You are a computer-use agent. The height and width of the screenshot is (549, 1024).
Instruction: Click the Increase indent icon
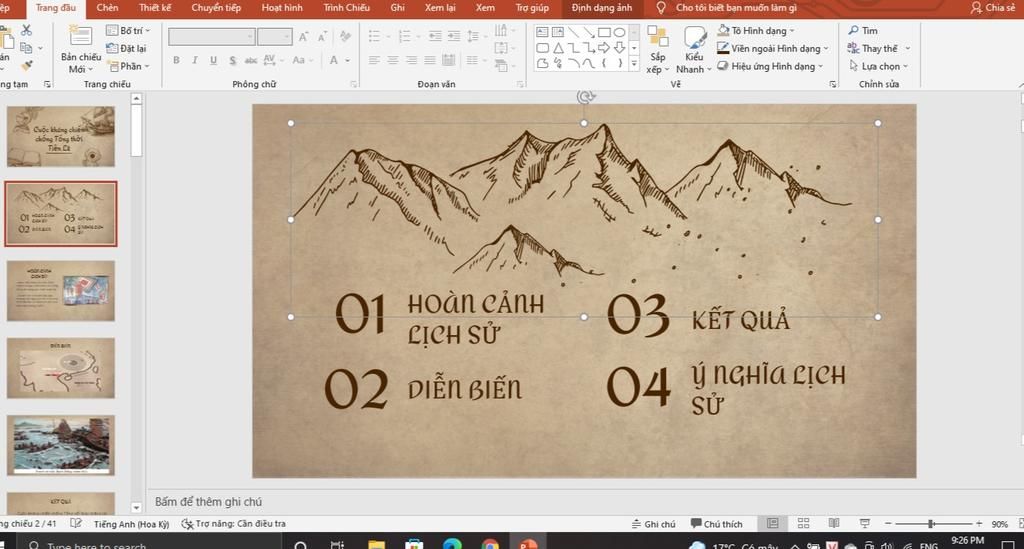[454, 36]
